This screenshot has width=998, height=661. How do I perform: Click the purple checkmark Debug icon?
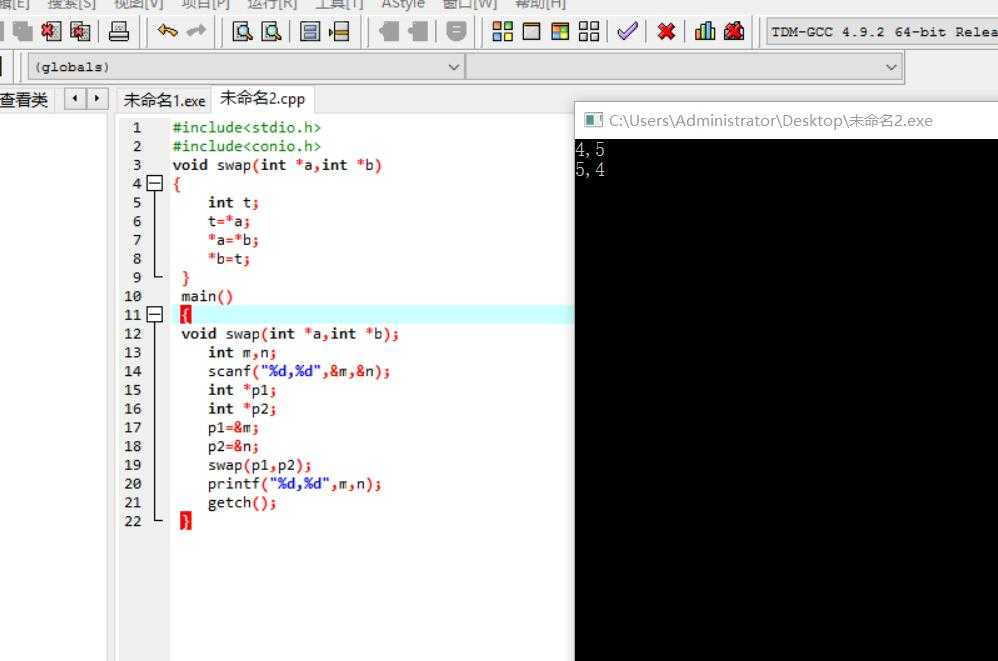[x=628, y=31]
